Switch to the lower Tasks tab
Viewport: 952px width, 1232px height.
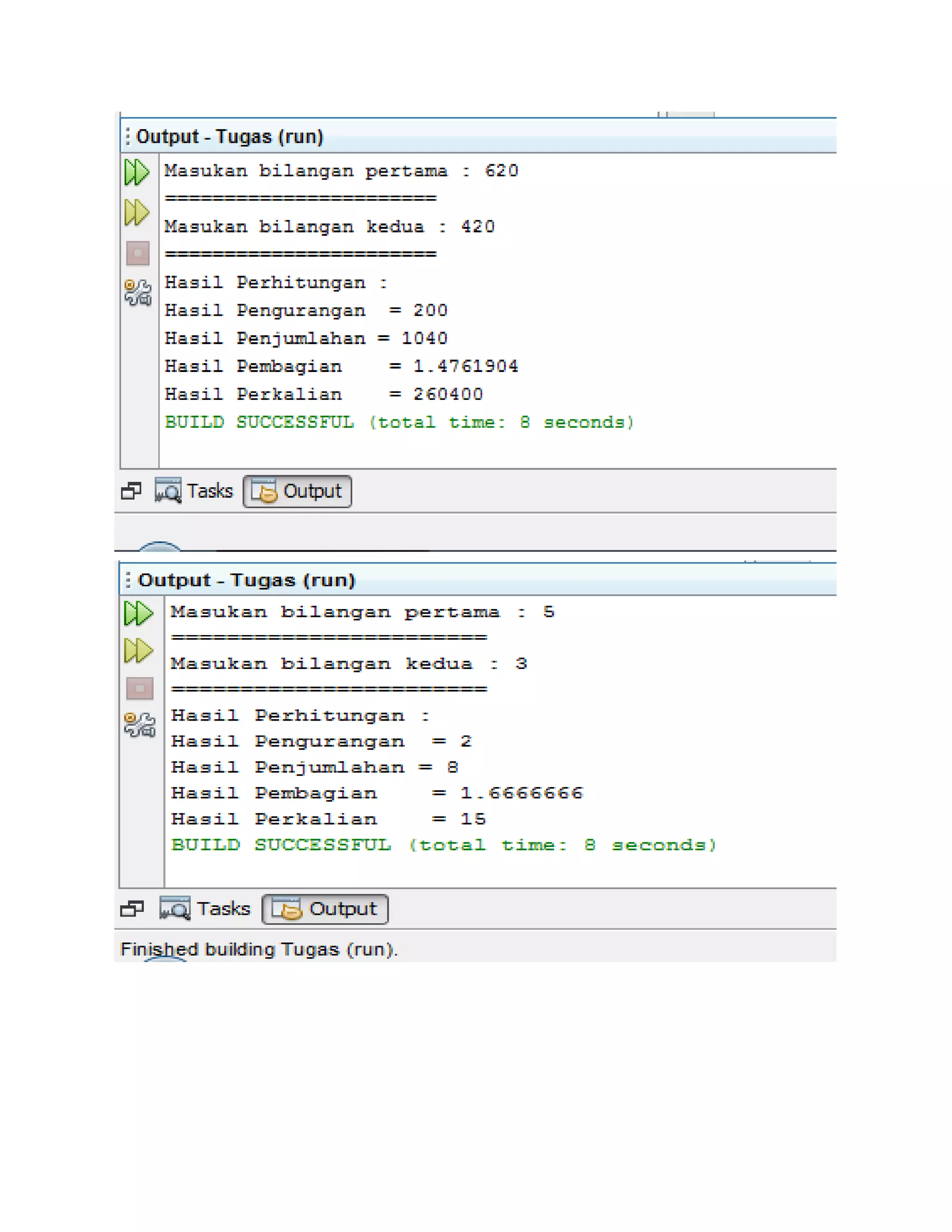pos(205,909)
